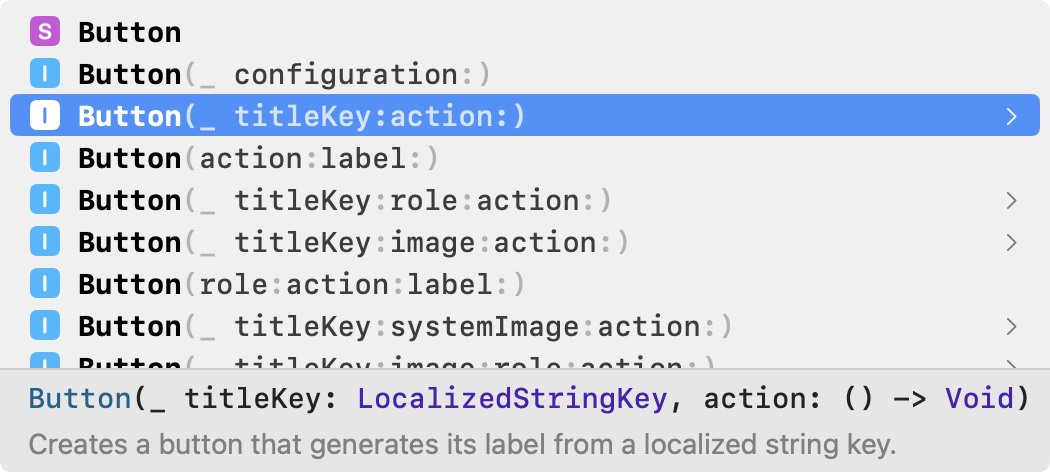Screen dimensions: 1050x472
Task: Select the partially visible titleKey:image:role:action: row
Action: 524,360
